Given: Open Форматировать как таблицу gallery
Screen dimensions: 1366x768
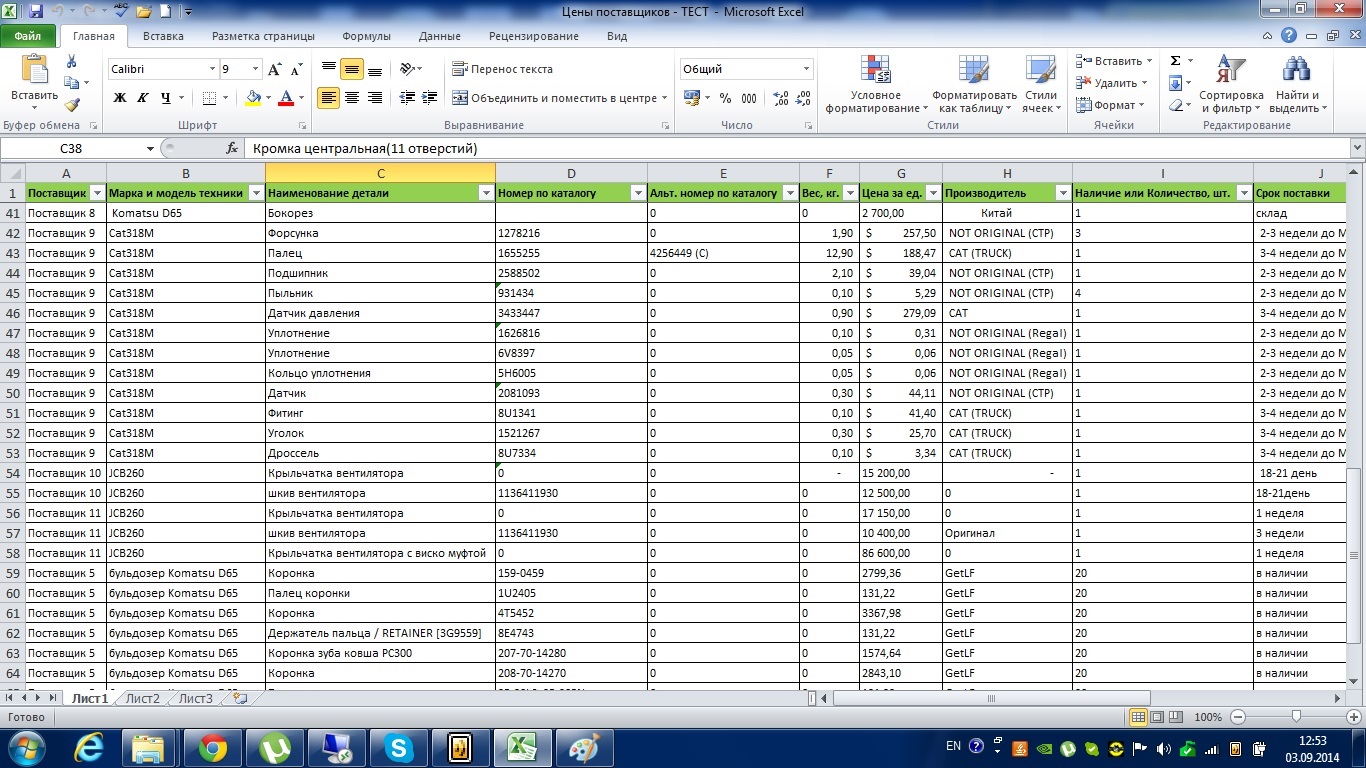Looking at the screenshot, I should pyautogui.click(x=974, y=84).
